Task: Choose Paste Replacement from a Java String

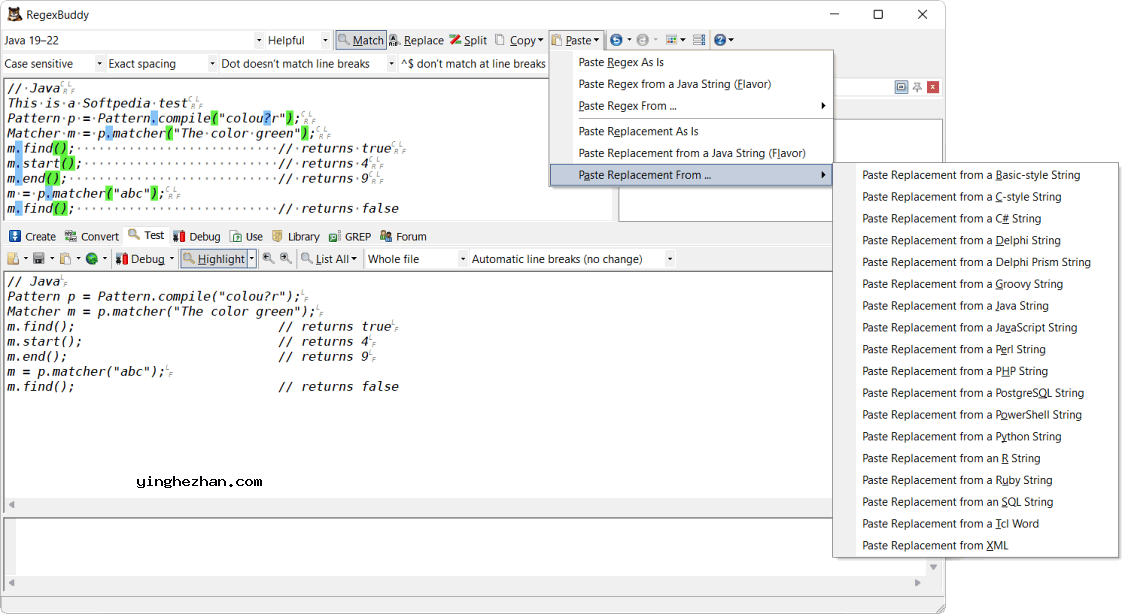Action: point(955,306)
